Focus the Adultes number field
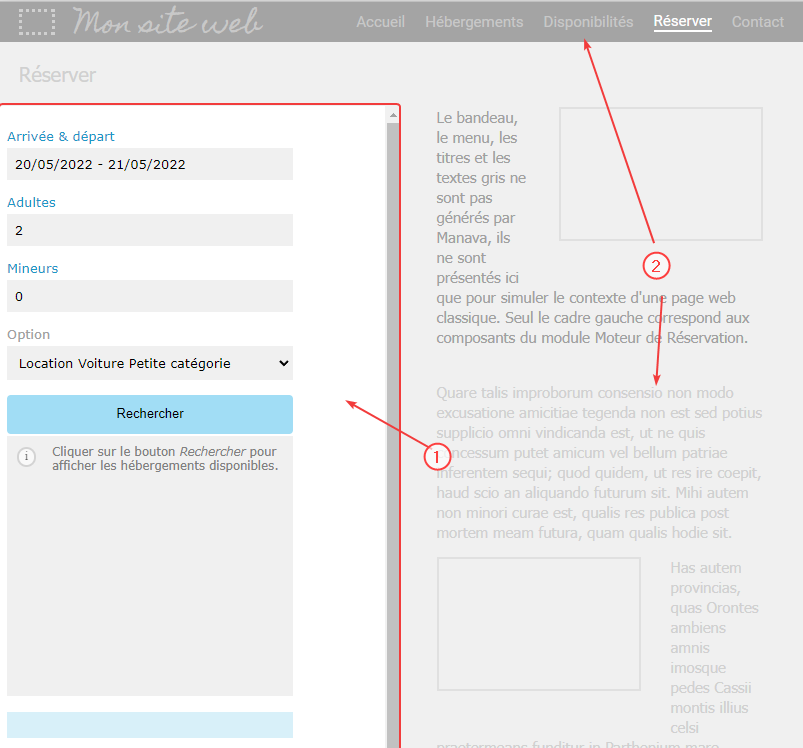This screenshot has width=803, height=748. tap(150, 230)
